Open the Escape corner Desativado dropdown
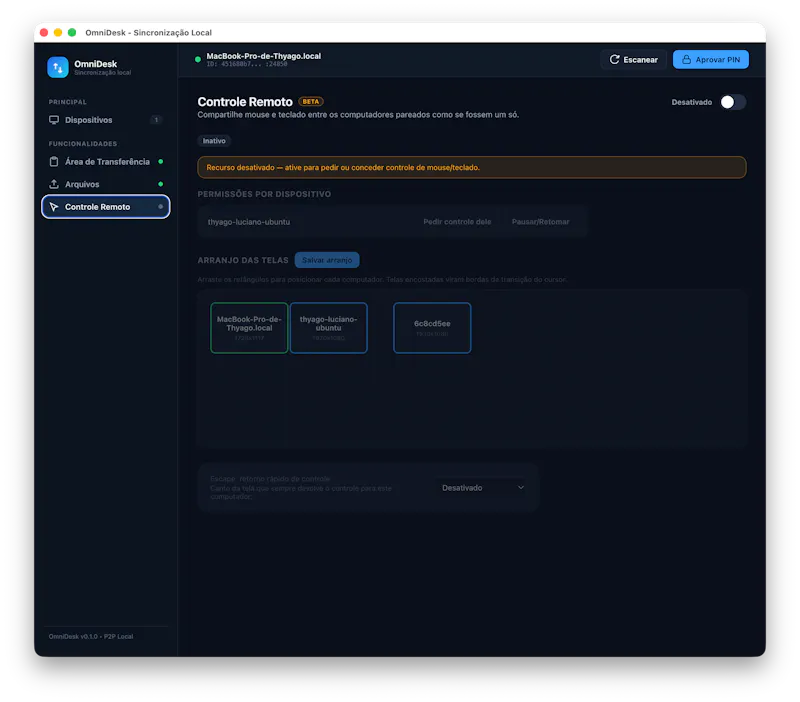800x702 pixels. (483, 488)
